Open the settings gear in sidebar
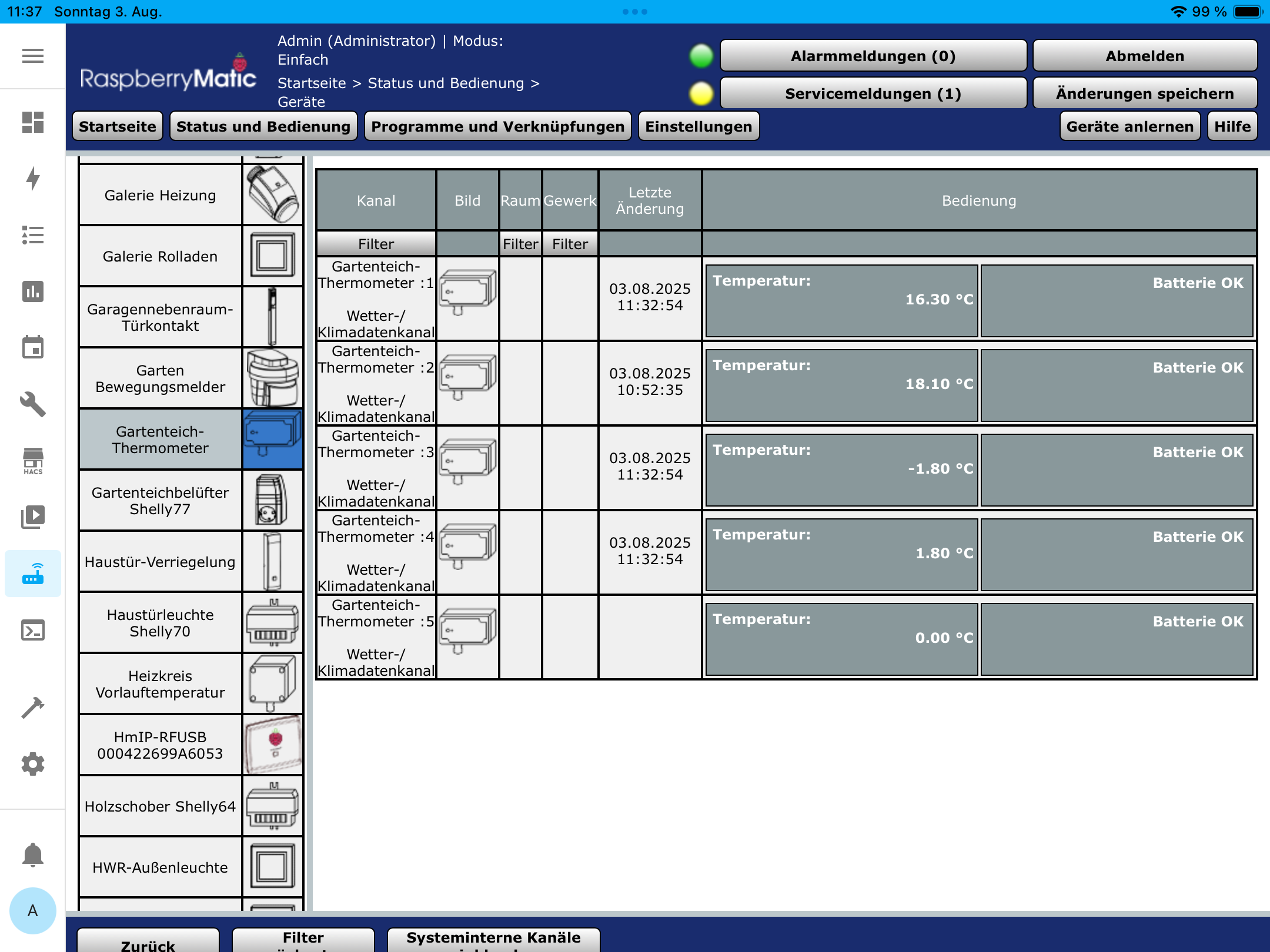Viewport: 1270px width, 952px height. click(x=32, y=763)
